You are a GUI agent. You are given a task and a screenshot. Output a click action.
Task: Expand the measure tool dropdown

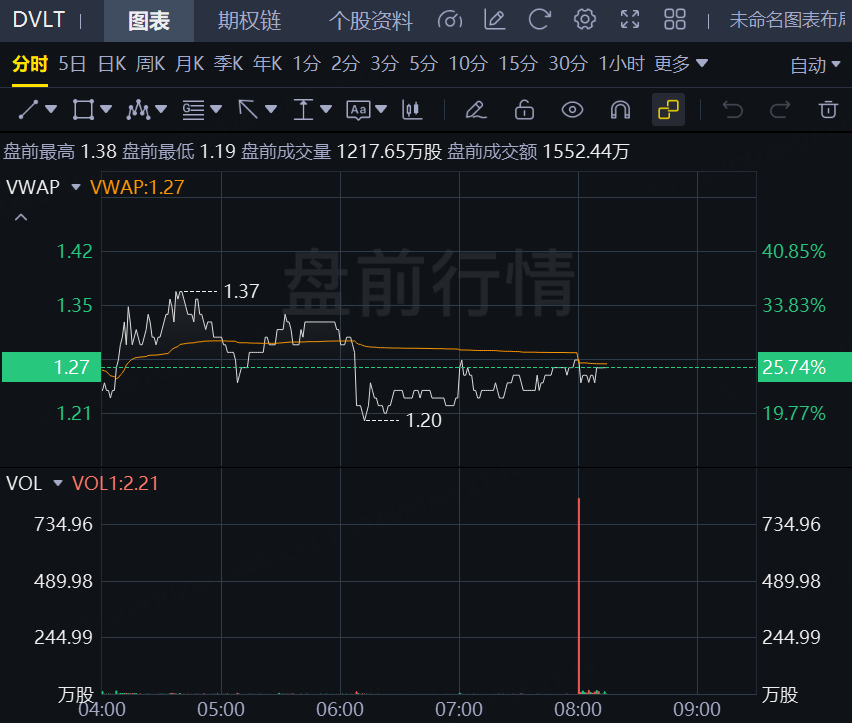pos(326,110)
